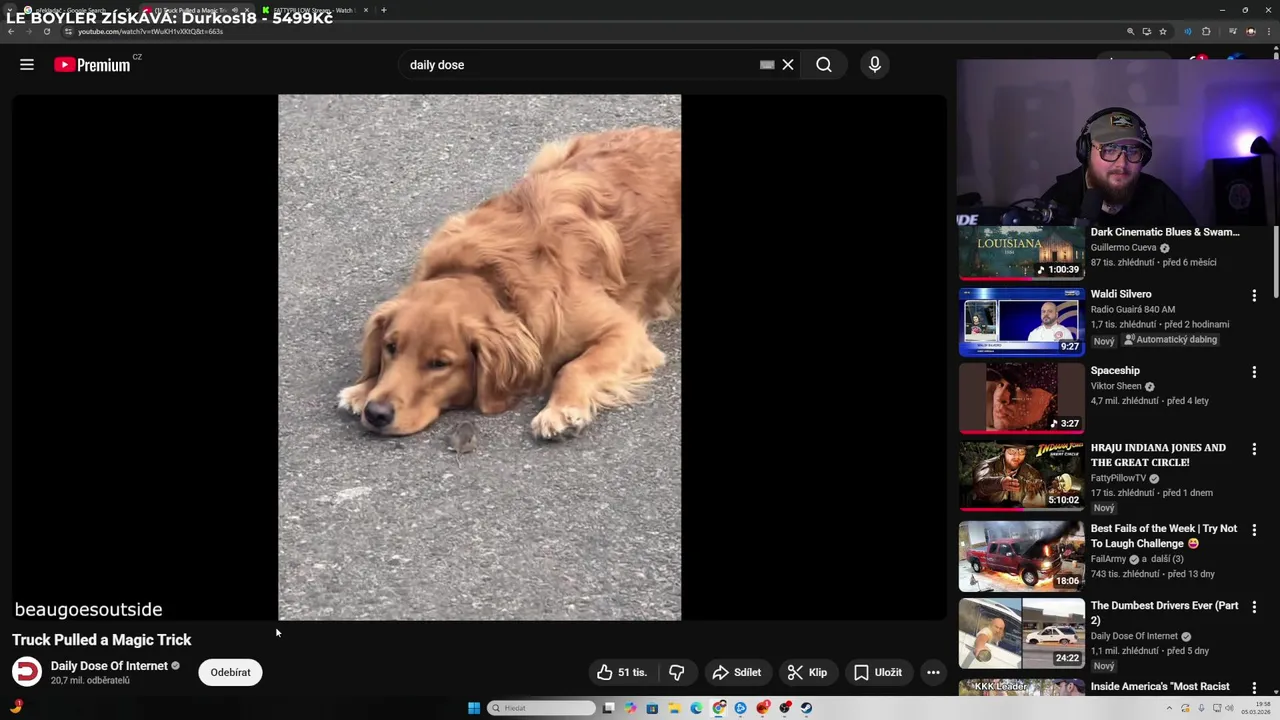Open the Spaceship video title link
The height and width of the screenshot is (720, 1280).
pos(1115,371)
